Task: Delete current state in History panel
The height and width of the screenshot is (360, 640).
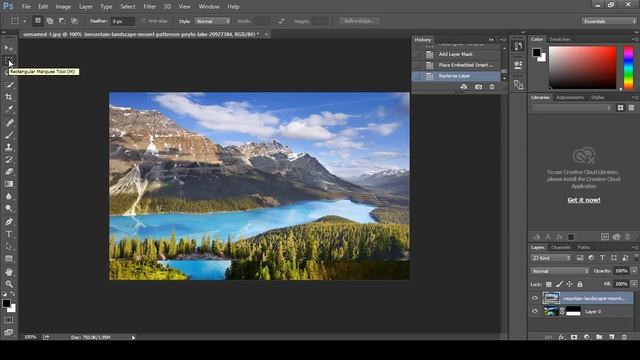Action: (492, 87)
